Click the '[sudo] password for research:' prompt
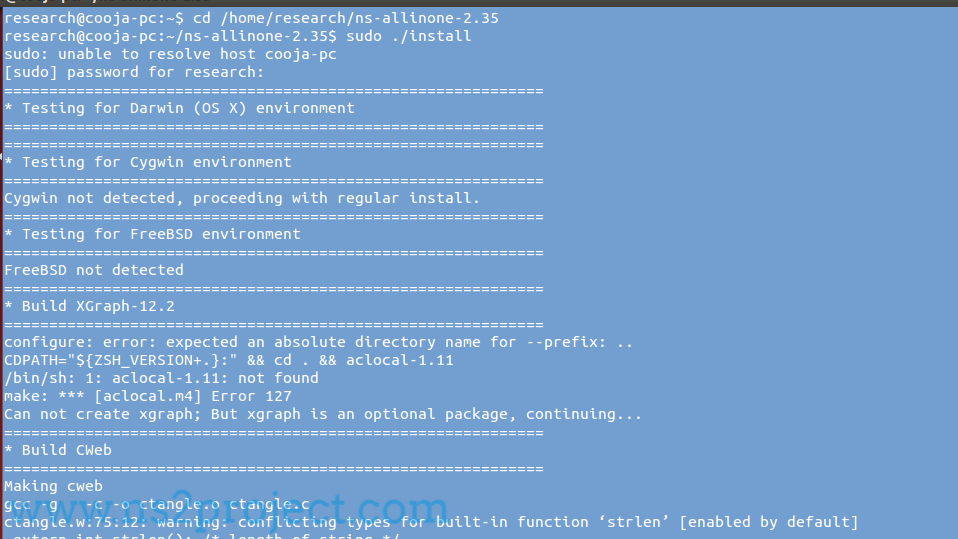The height and width of the screenshot is (539, 958). tap(134, 72)
